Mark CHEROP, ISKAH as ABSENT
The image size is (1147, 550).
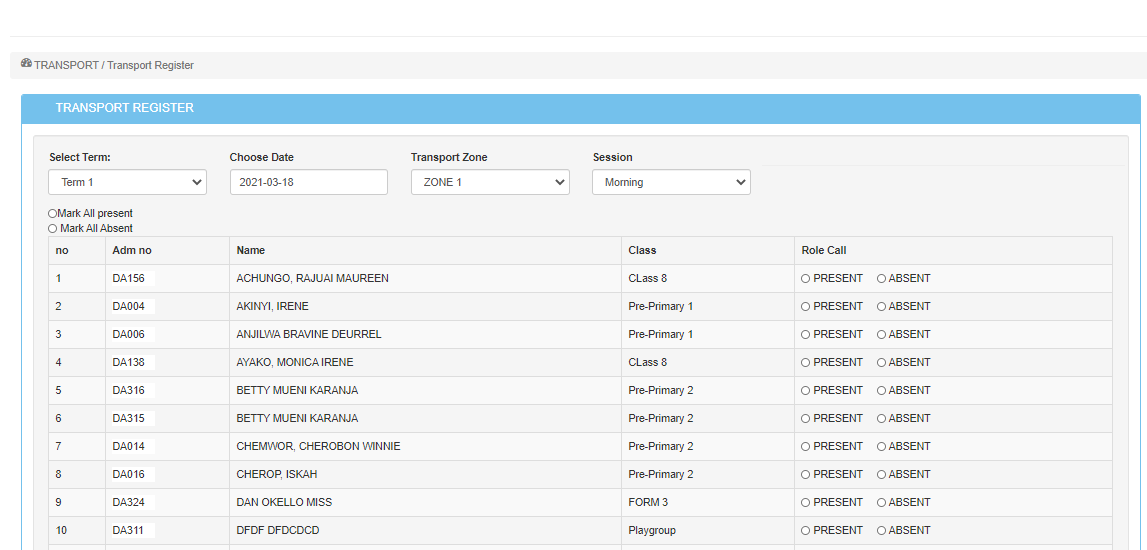(x=881, y=475)
